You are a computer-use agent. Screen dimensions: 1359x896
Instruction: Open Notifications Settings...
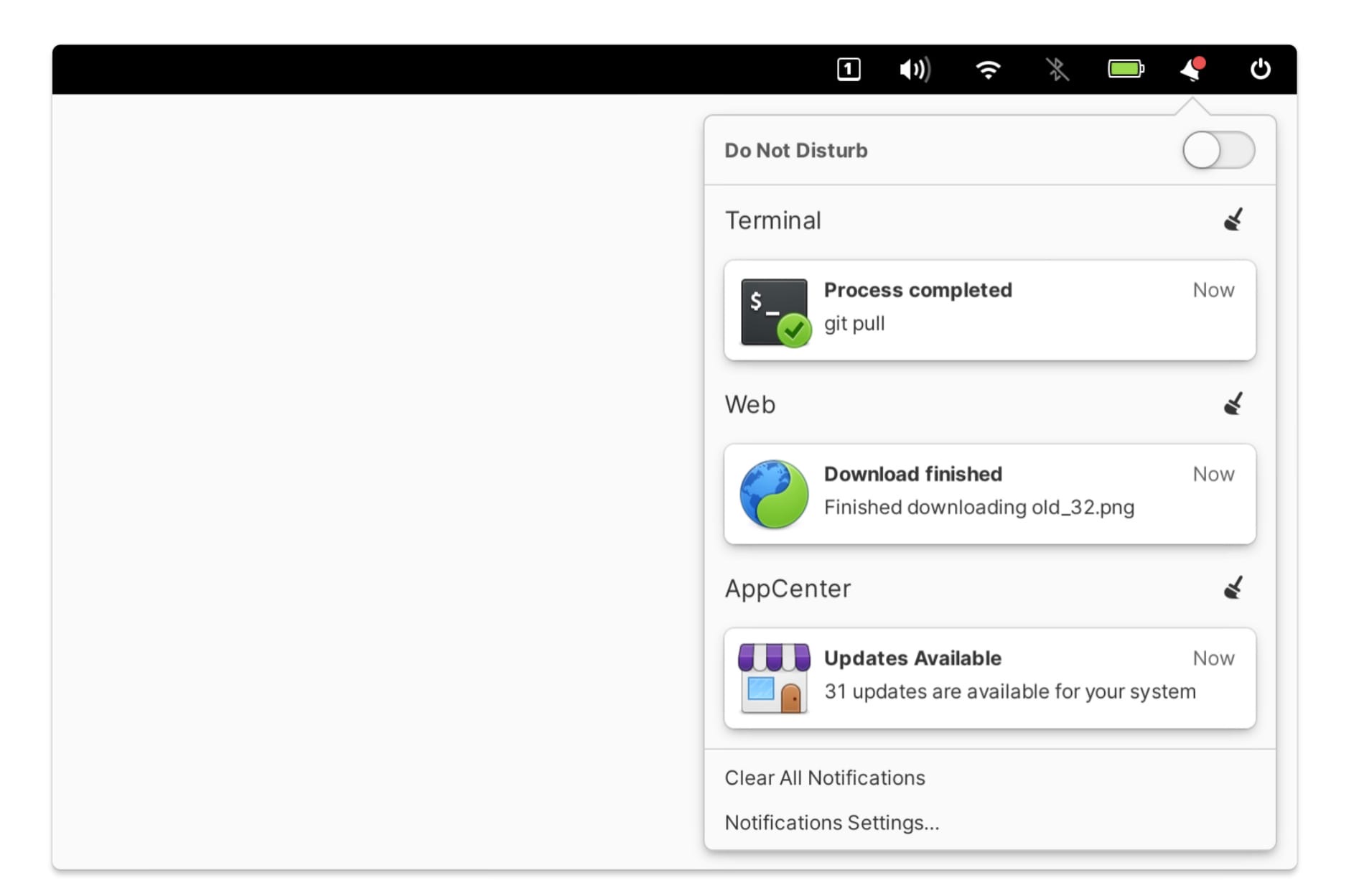click(x=831, y=822)
